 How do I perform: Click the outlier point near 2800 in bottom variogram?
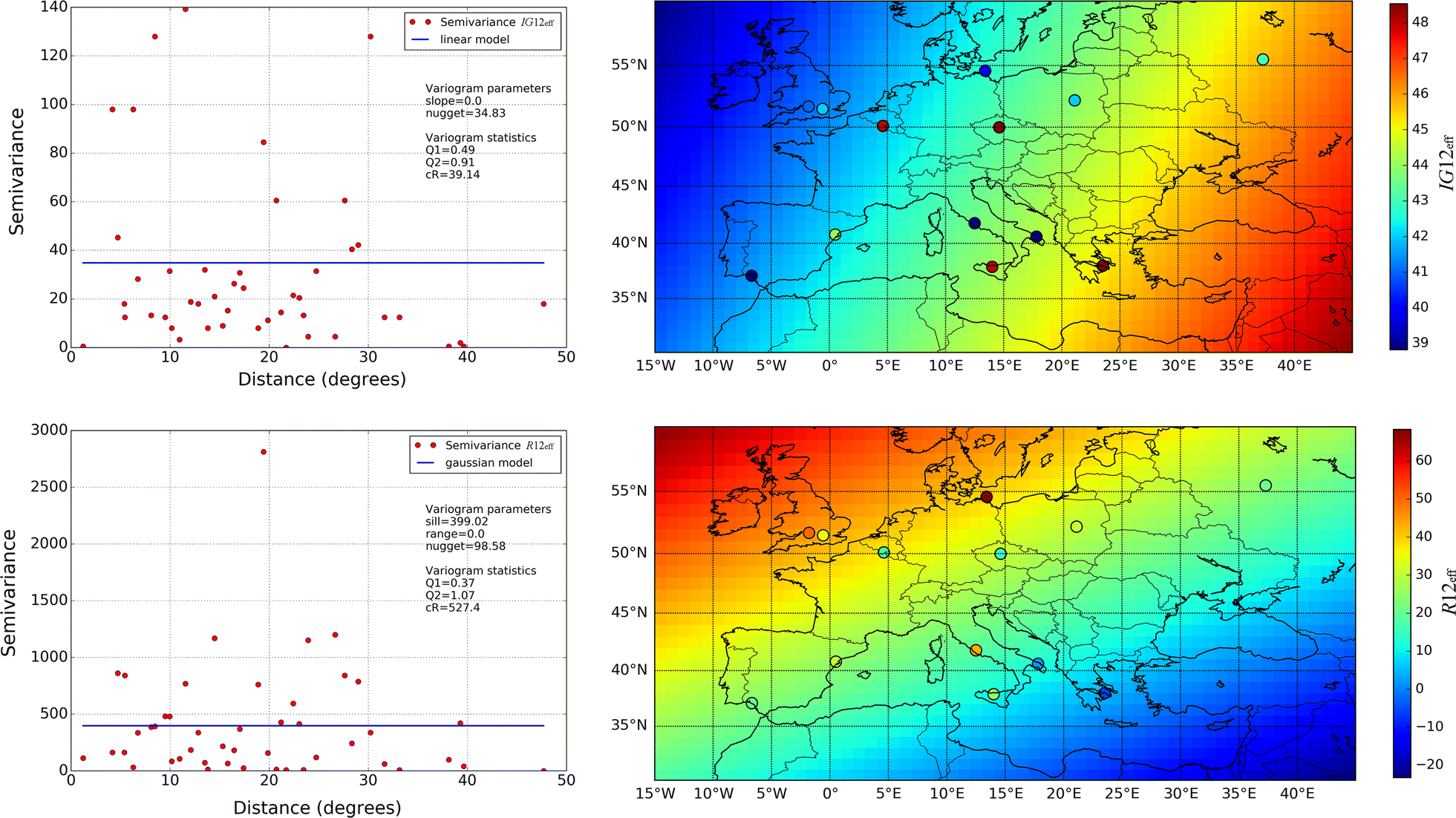coord(264,452)
